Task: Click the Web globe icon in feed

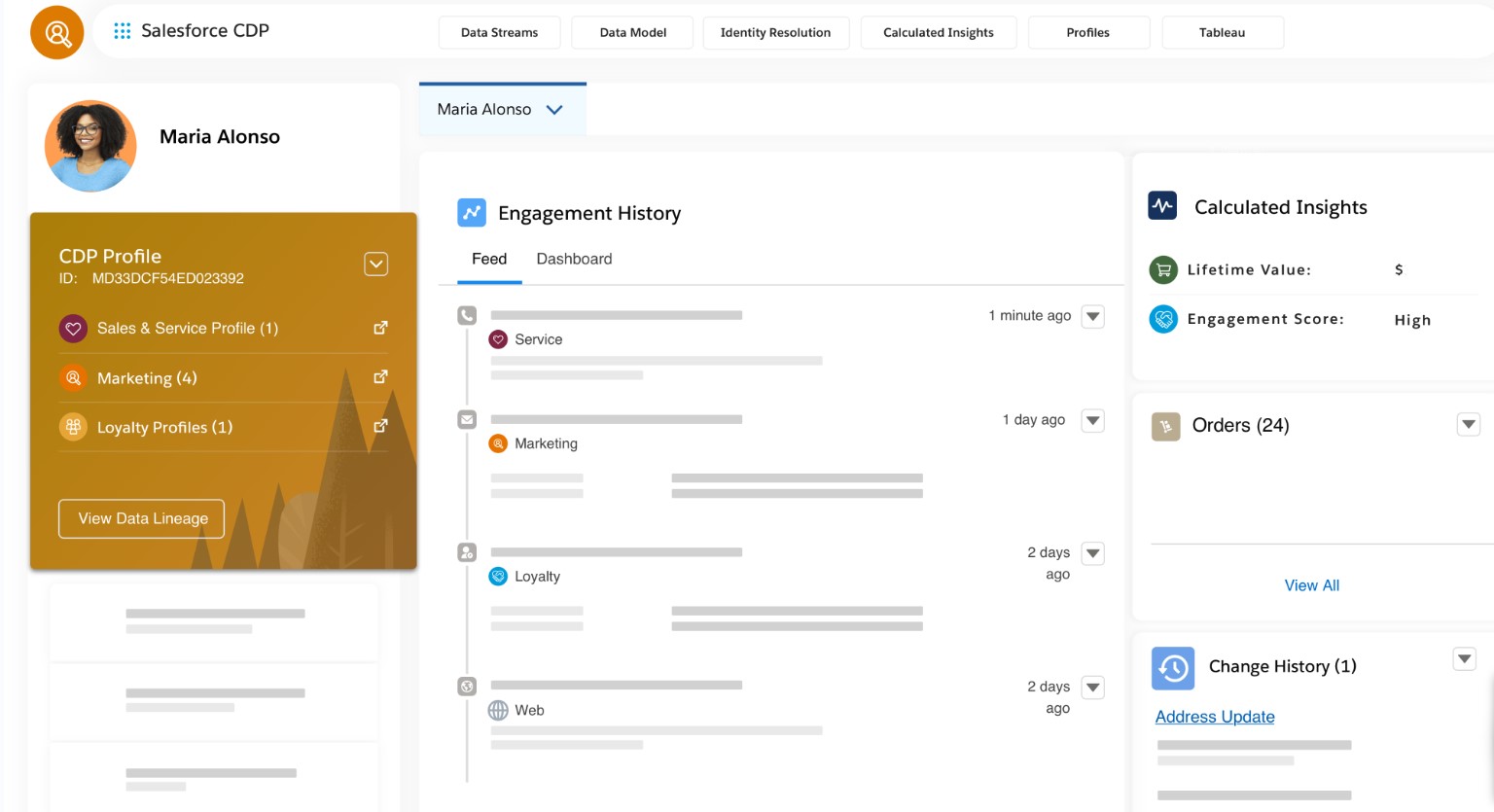Action: (x=498, y=710)
